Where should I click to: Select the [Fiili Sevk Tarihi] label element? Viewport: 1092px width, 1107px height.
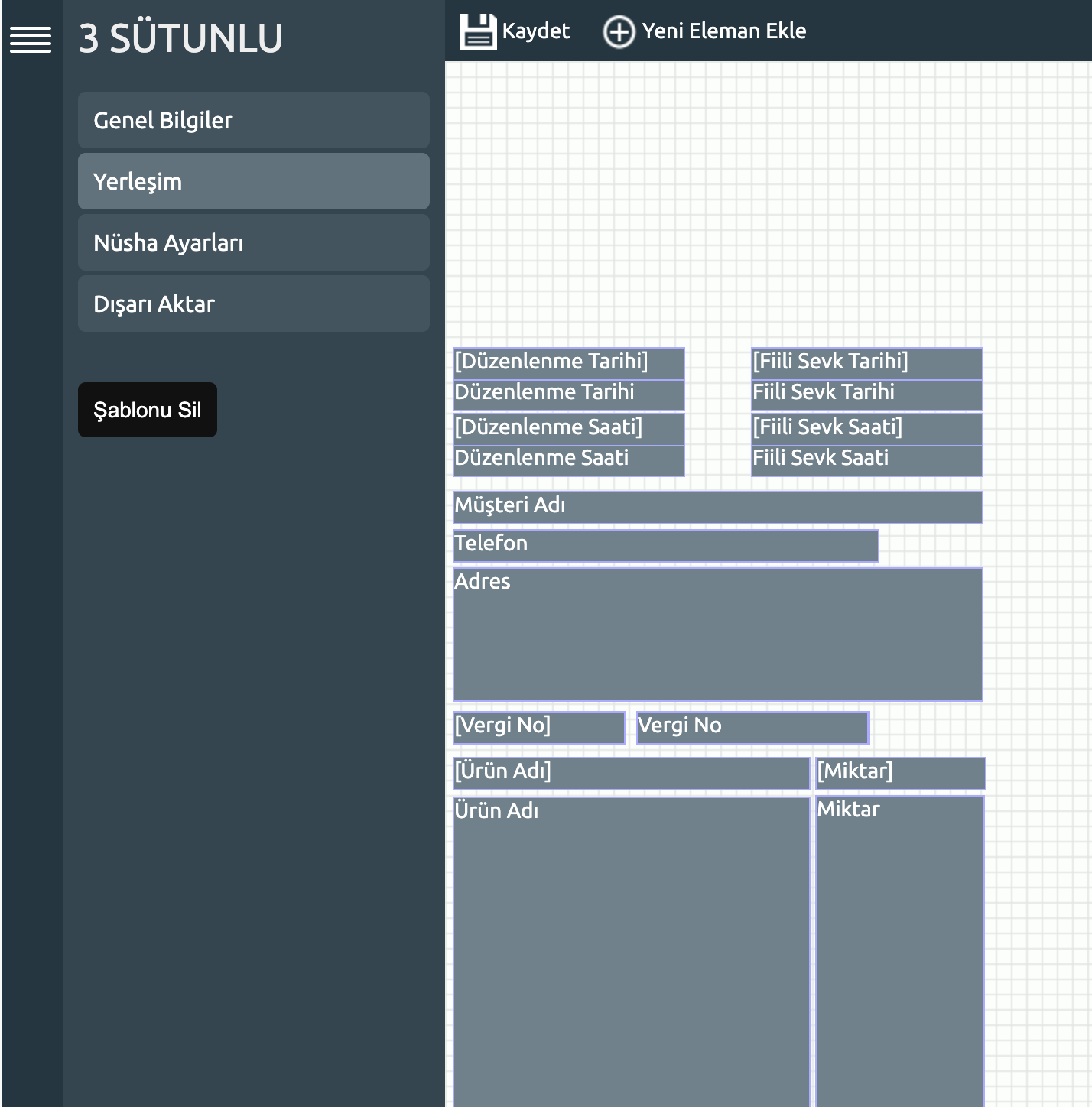point(866,362)
